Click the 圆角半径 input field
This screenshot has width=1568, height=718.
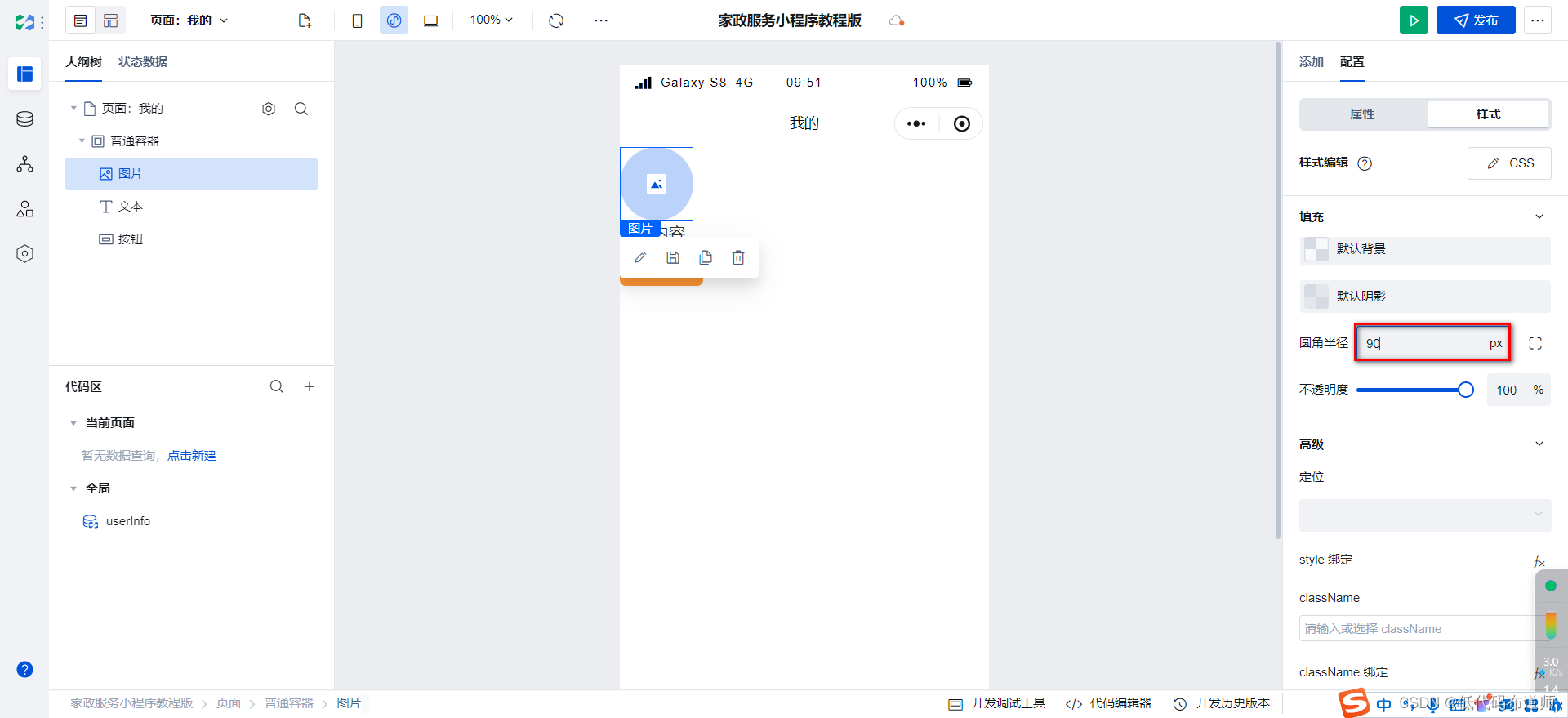tap(1432, 343)
